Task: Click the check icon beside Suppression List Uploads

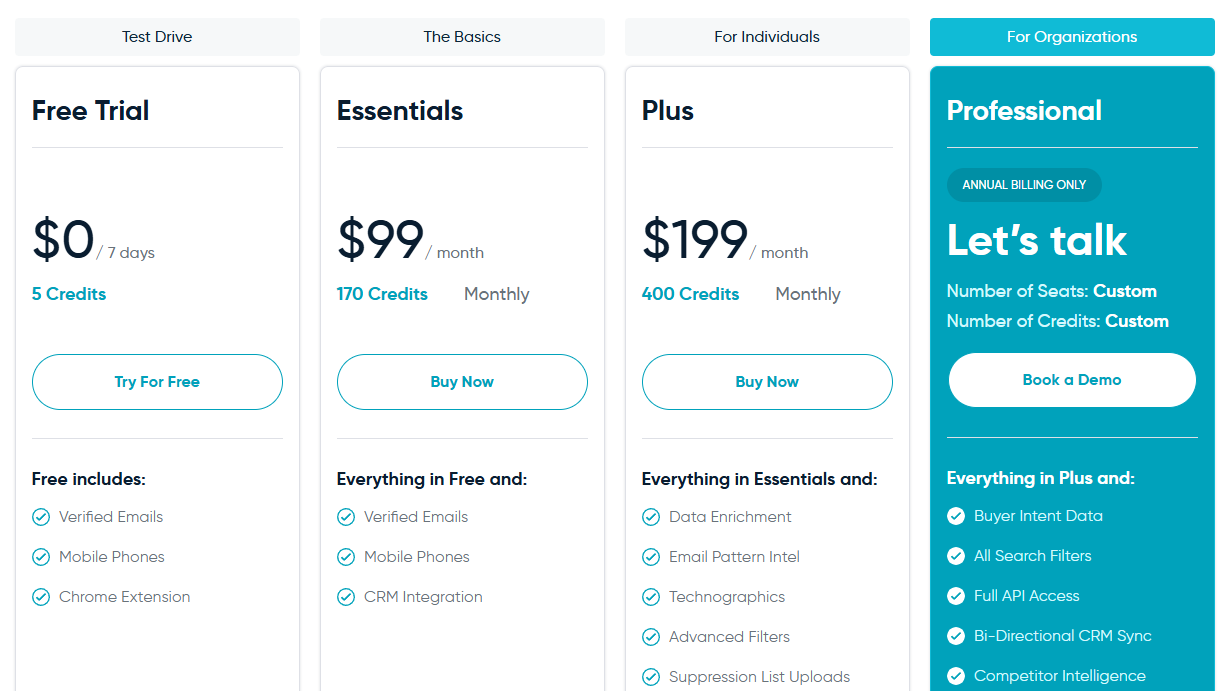Action: (651, 677)
